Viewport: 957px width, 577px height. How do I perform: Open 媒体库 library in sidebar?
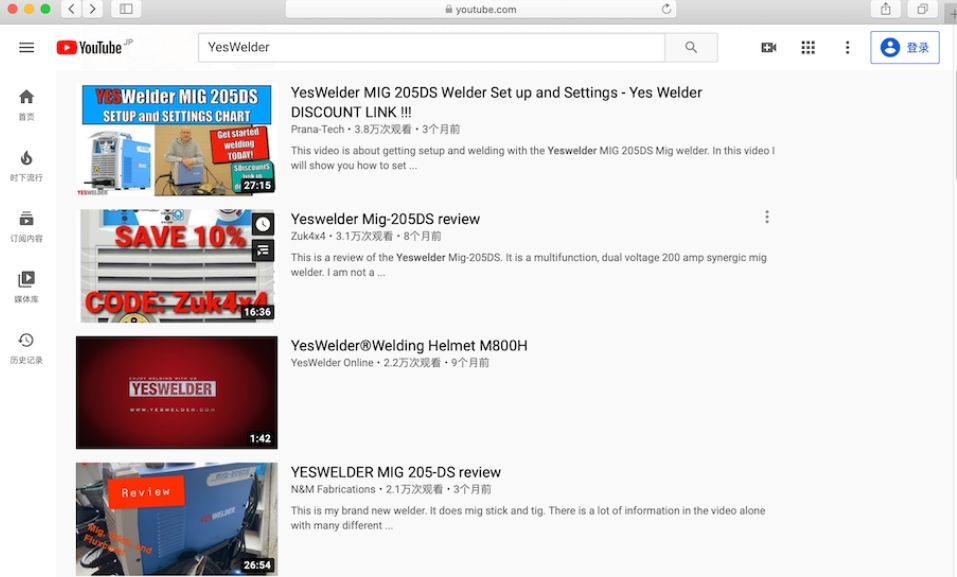(x=26, y=287)
